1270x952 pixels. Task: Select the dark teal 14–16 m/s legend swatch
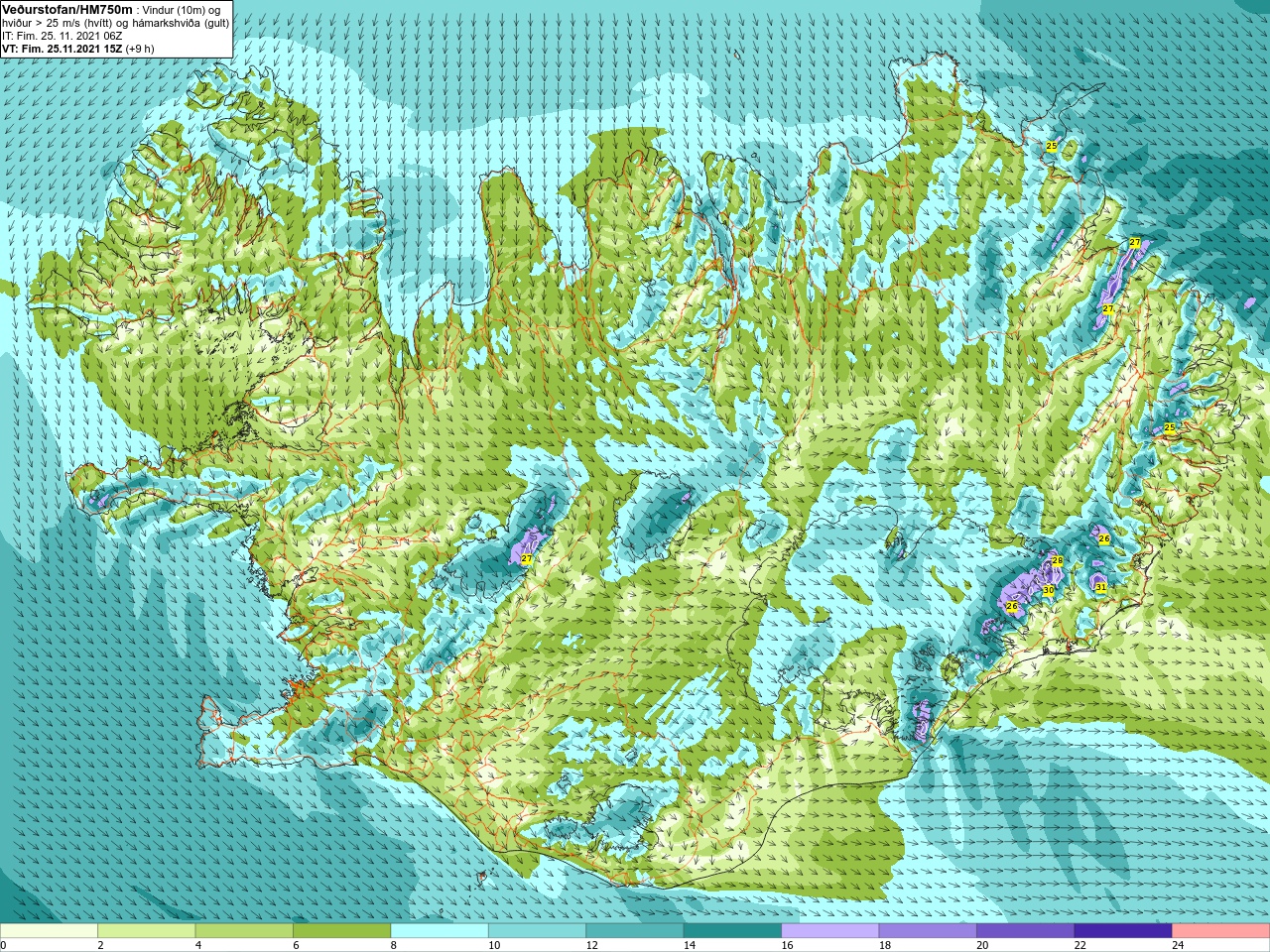point(732,931)
